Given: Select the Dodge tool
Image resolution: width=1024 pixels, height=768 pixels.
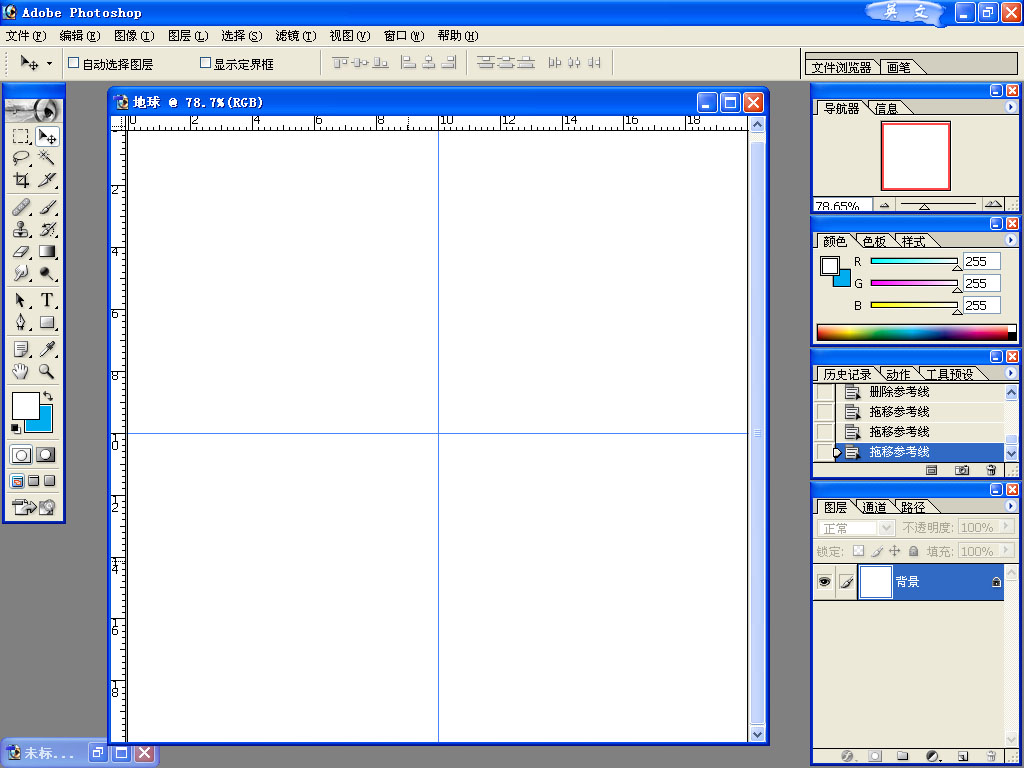Looking at the screenshot, I should (47, 273).
